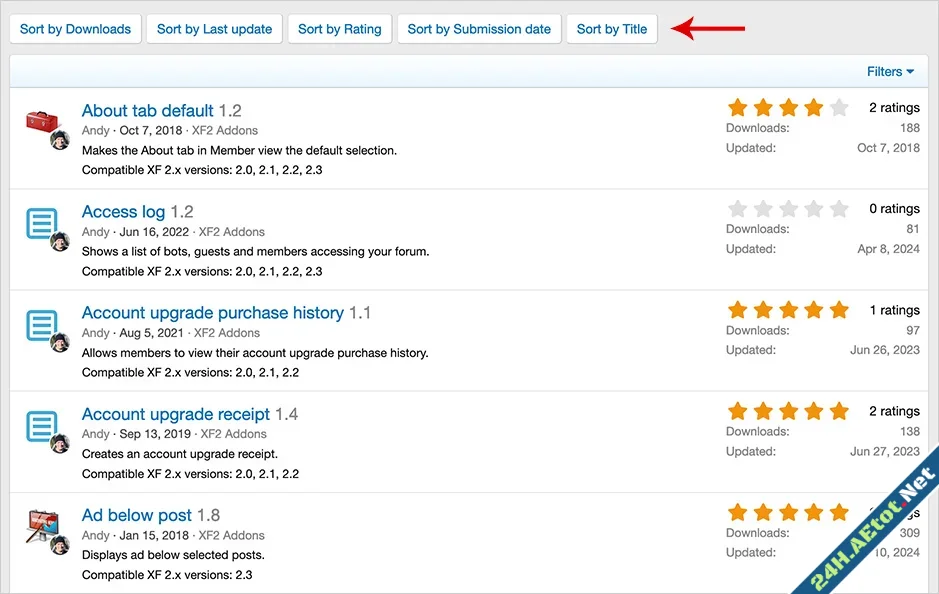
Task: Click the 2 ratings count for About tab default
Action: pyautogui.click(x=894, y=107)
